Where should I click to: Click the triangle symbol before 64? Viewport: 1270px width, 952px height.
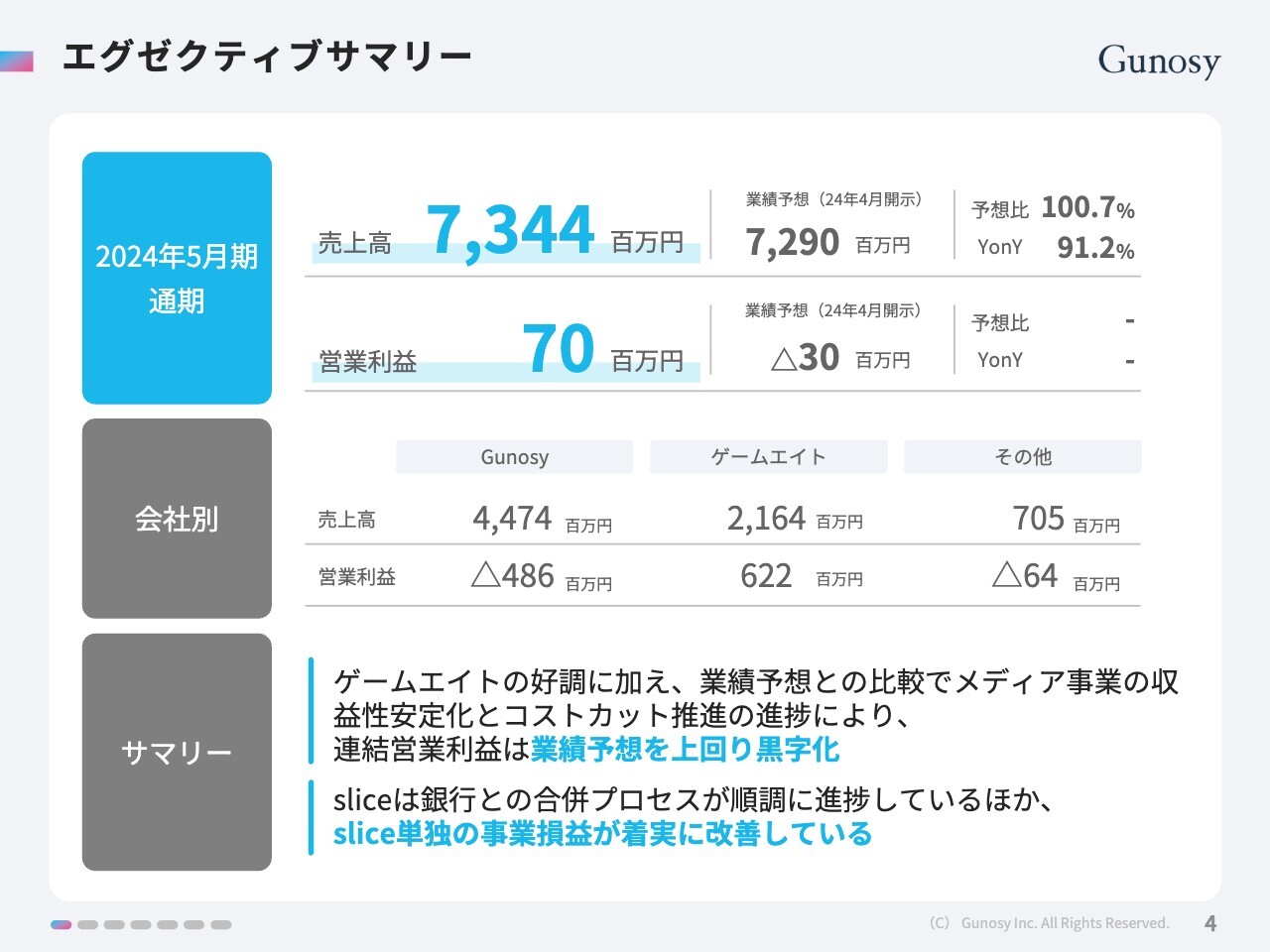(1006, 574)
